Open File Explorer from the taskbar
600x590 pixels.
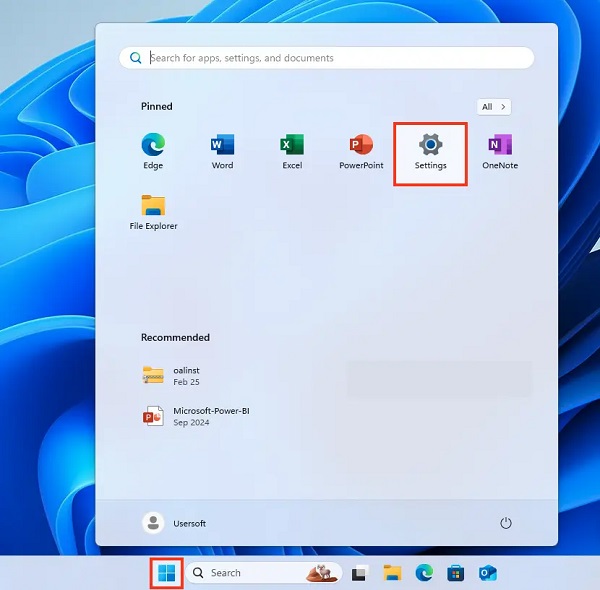392,573
